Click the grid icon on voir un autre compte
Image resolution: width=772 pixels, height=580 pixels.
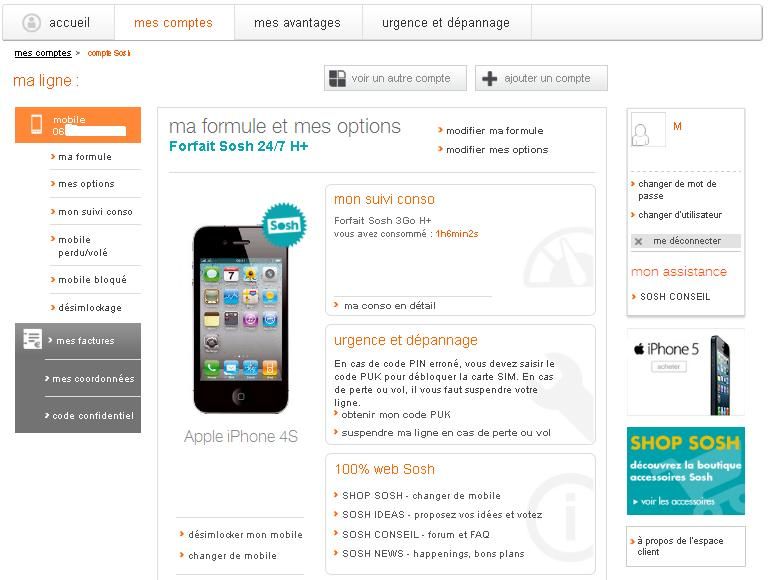tap(337, 78)
